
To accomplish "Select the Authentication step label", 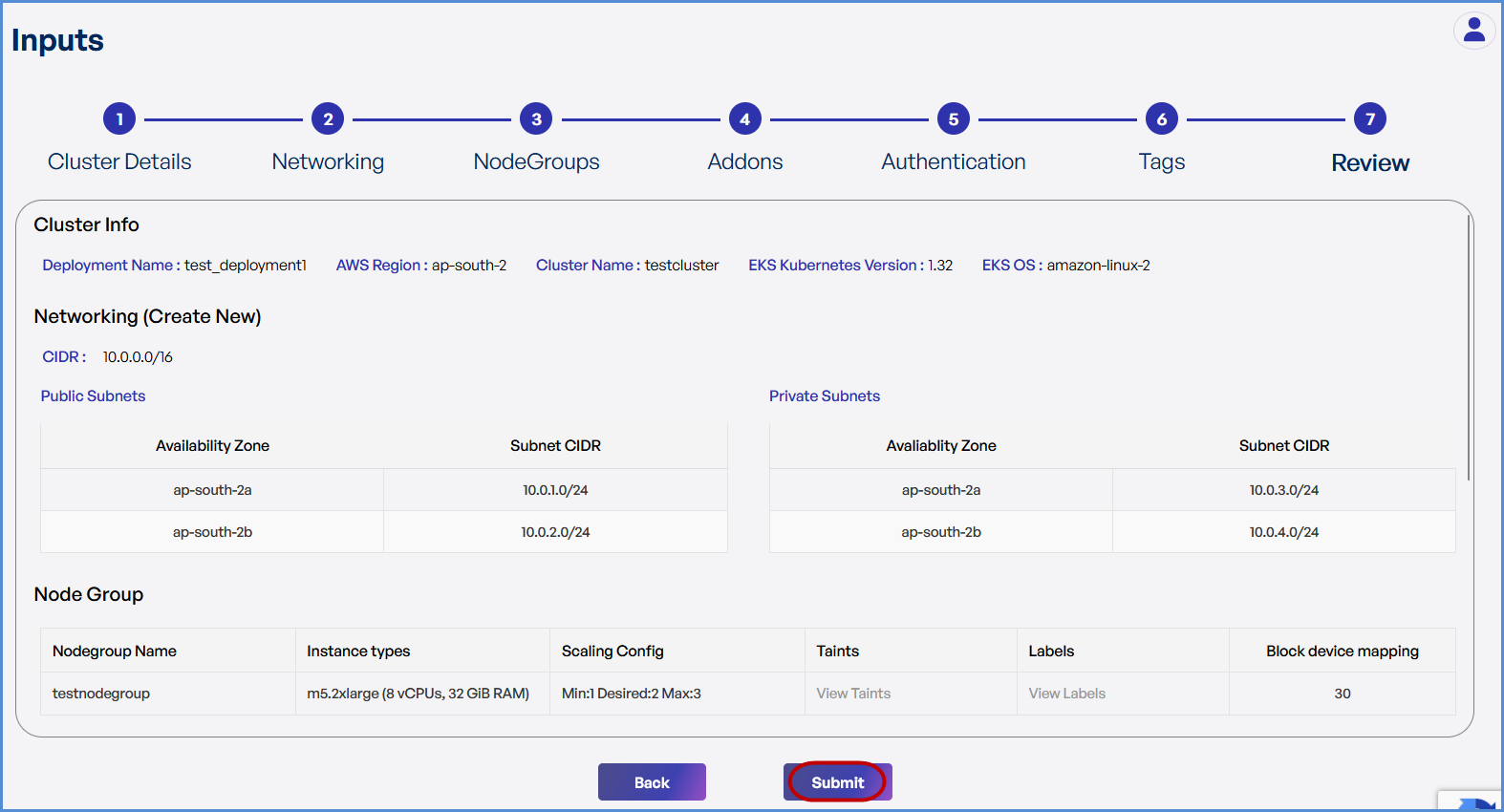I will [x=953, y=162].
